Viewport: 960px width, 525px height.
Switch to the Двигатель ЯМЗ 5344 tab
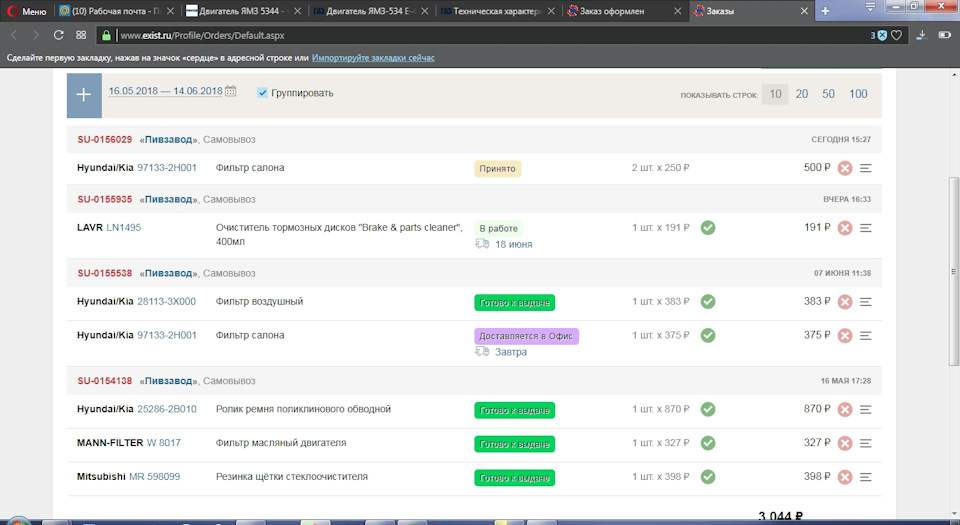243,11
